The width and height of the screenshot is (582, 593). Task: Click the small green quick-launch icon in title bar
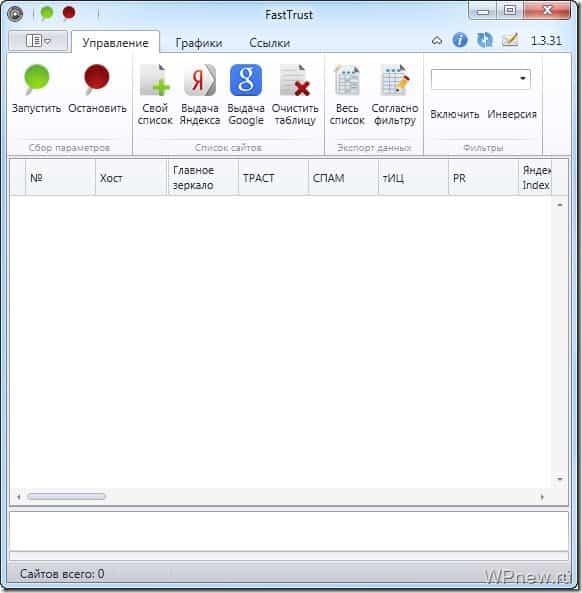[x=47, y=13]
